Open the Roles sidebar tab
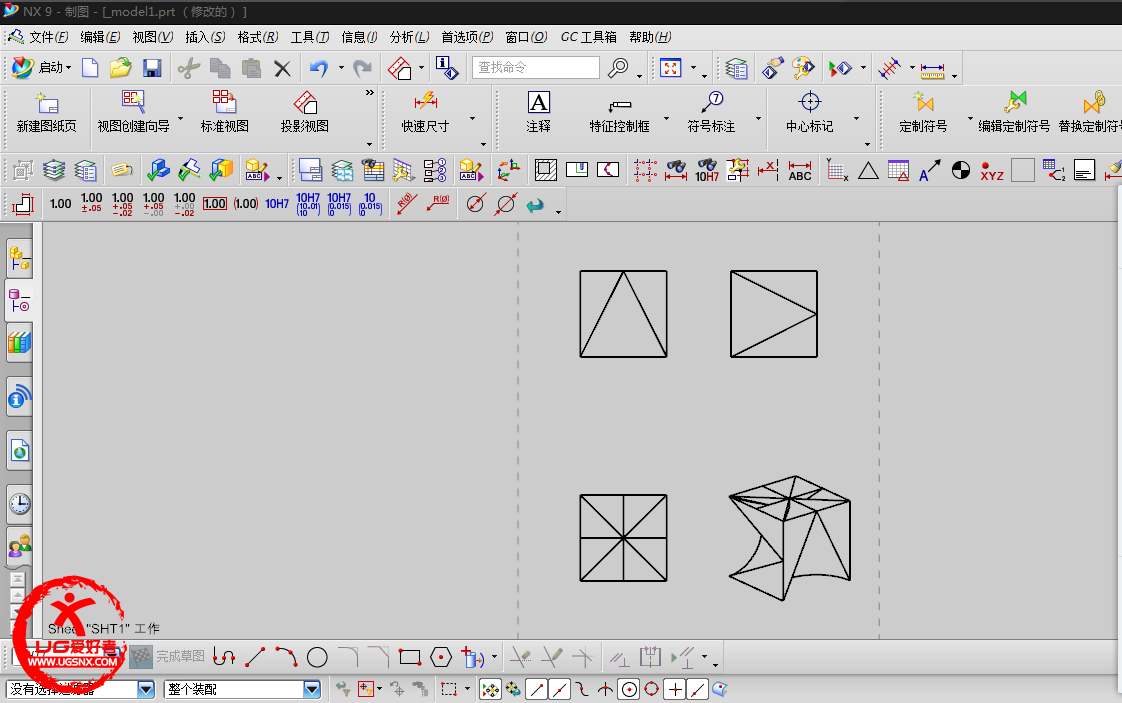 coord(19,548)
